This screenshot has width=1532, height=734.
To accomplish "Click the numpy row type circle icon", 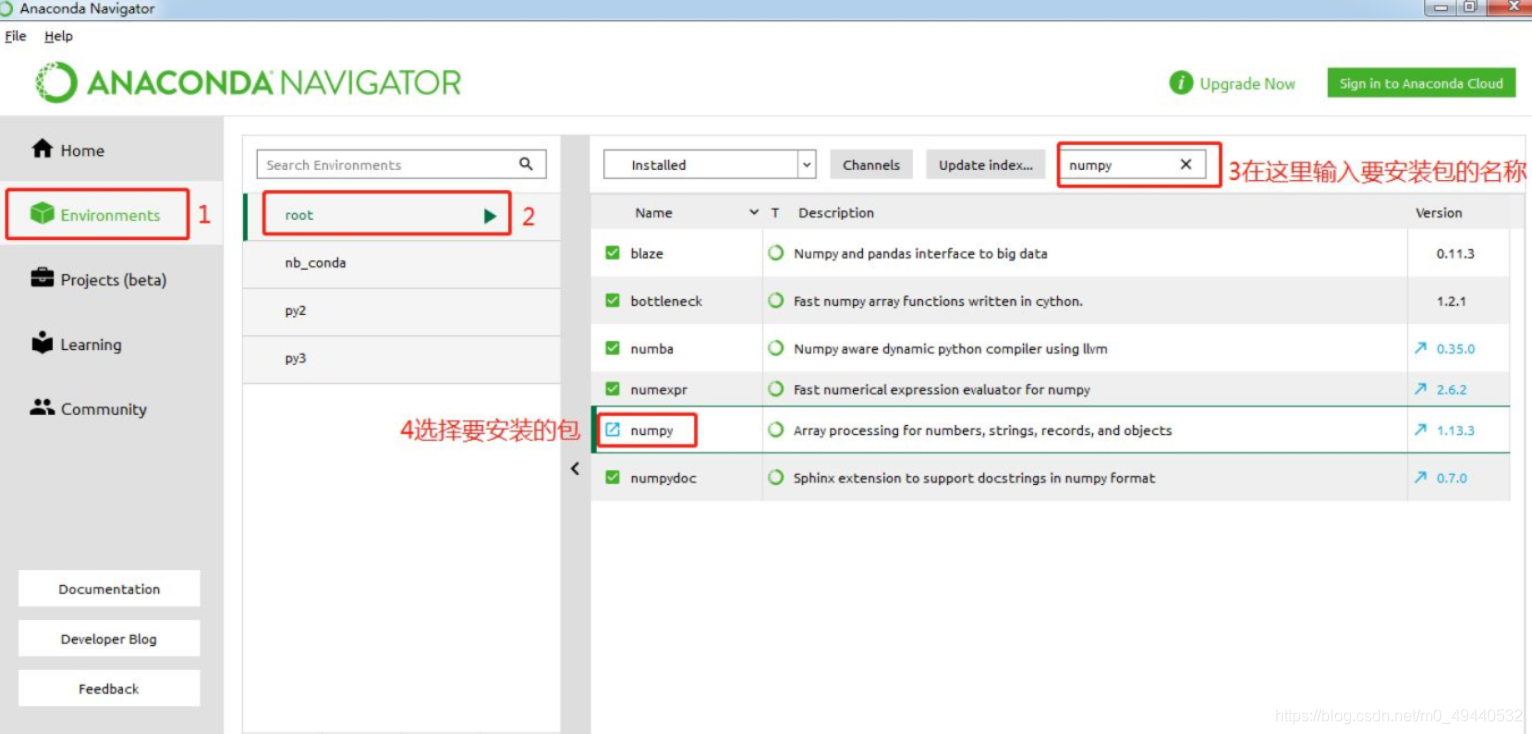I will pos(775,430).
